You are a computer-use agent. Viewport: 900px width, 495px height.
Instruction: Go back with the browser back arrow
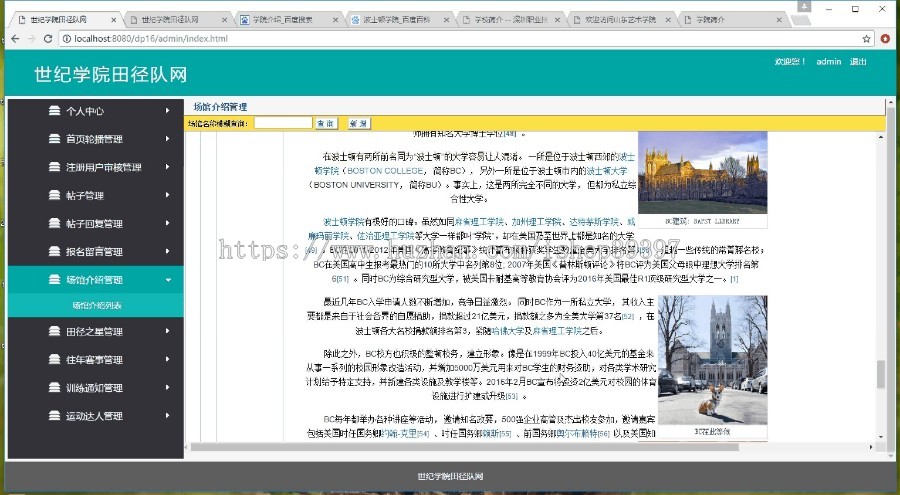tap(15, 38)
